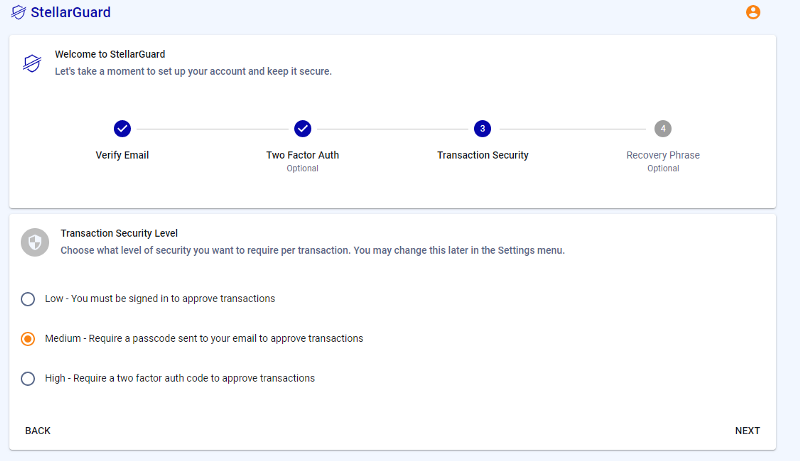800x461 pixels.
Task: Click 'Medium - Require a passcode sent' label
Action: [204, 338]
